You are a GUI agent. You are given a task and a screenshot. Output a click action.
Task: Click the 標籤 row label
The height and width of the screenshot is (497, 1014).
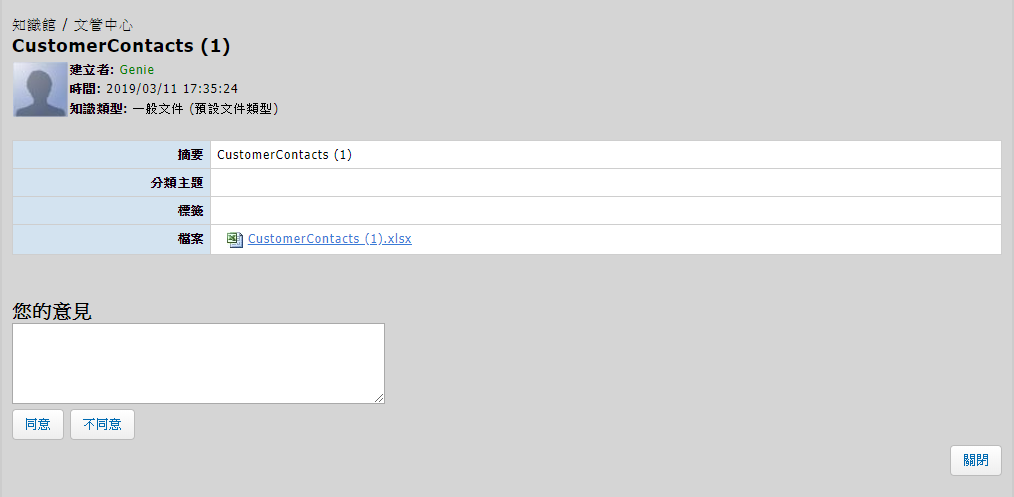[190, 211]
